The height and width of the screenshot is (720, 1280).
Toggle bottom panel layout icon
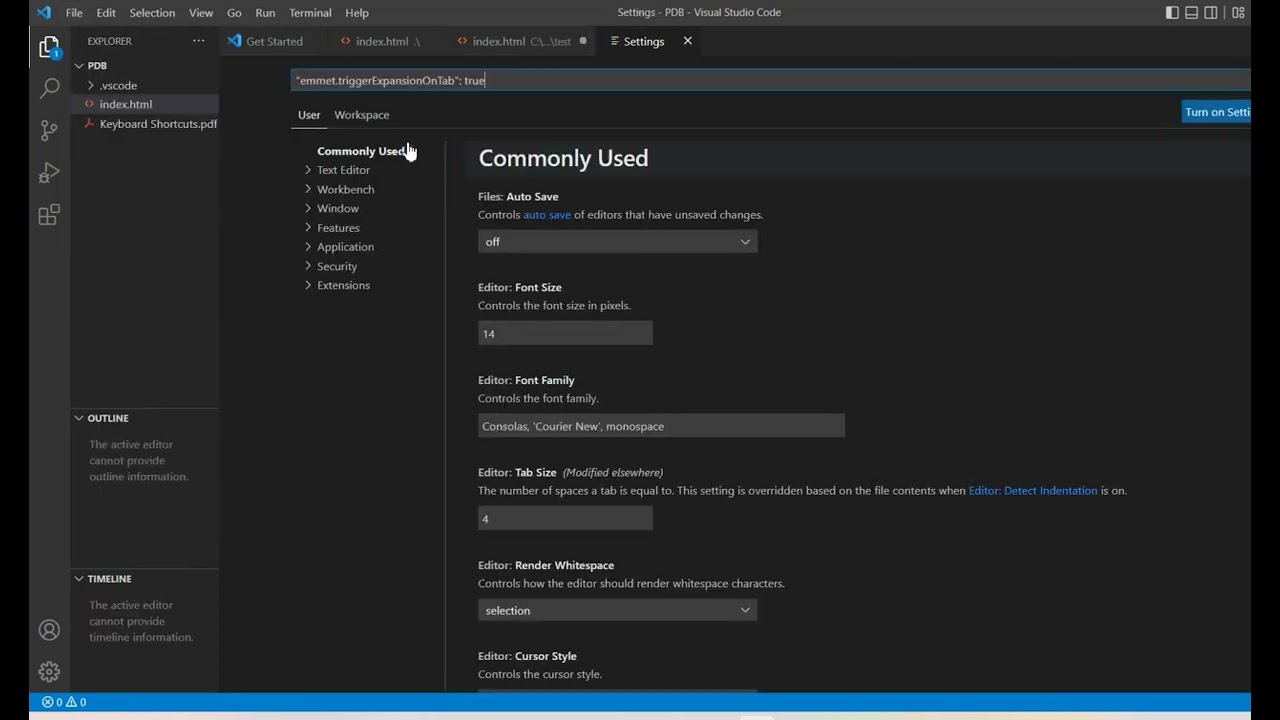1191,13
